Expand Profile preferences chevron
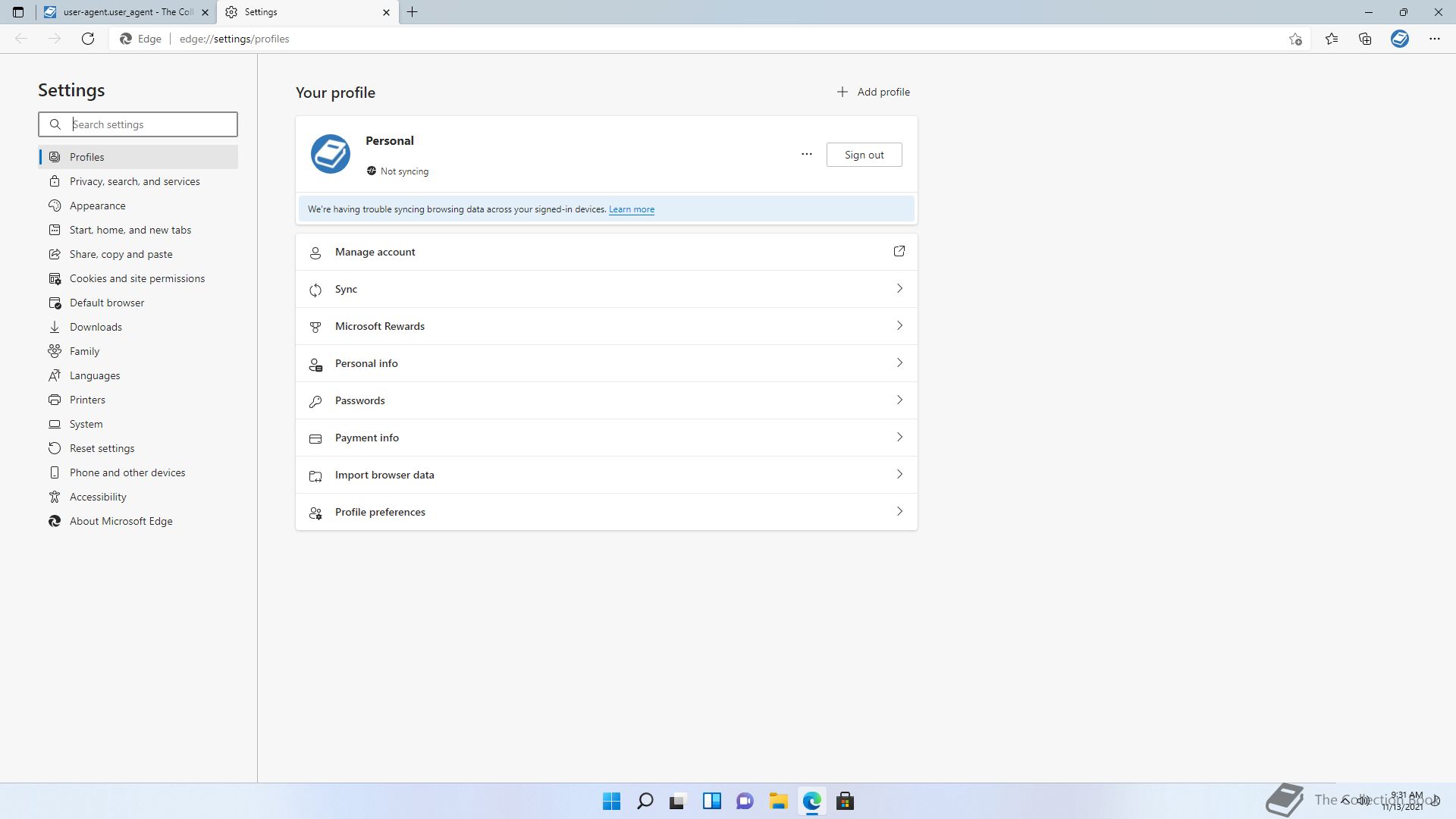The width and height of the screenshot is (1456, 819). tap(899, 511)
